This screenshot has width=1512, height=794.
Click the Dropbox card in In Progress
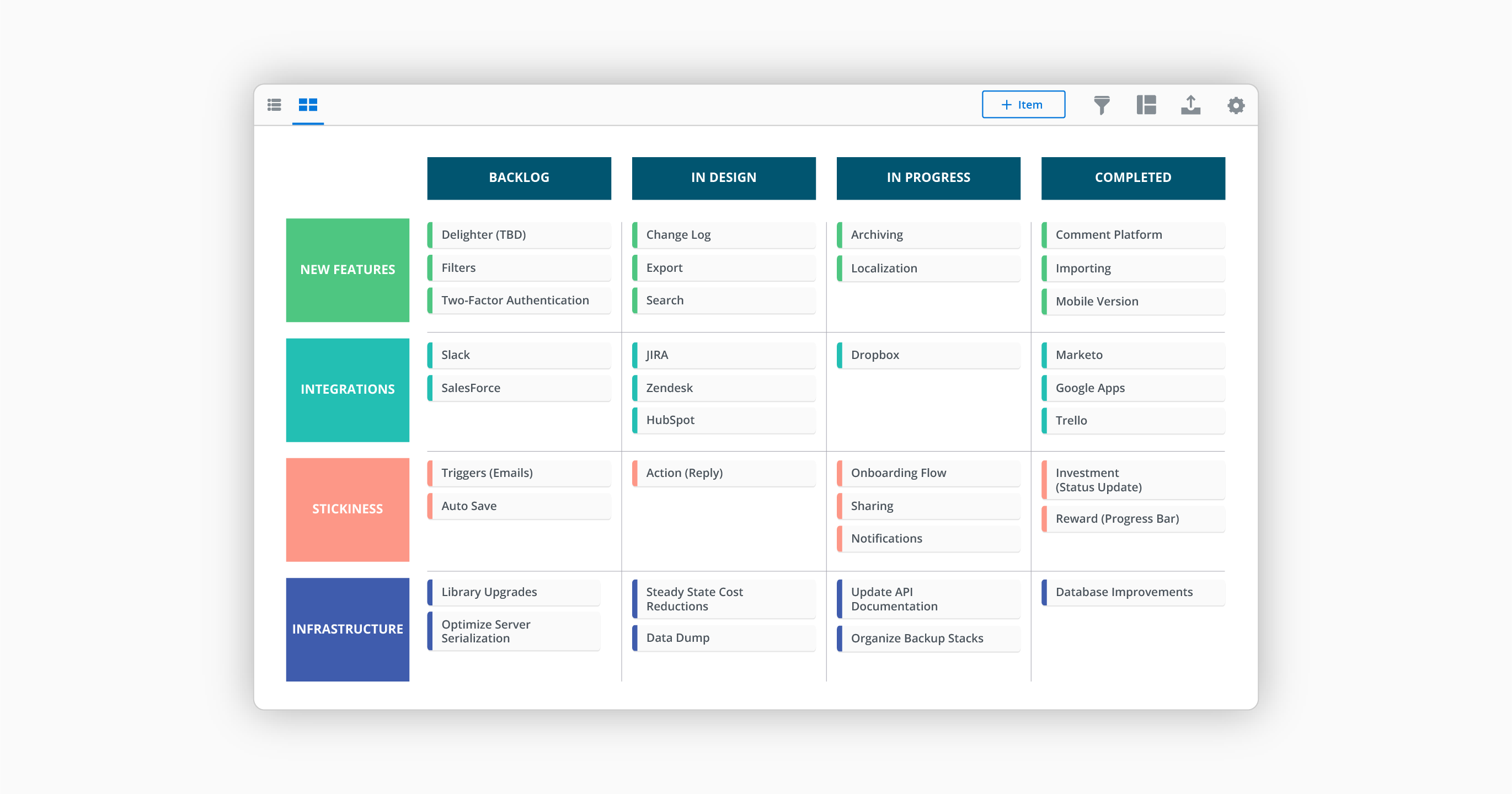point(928,355)
